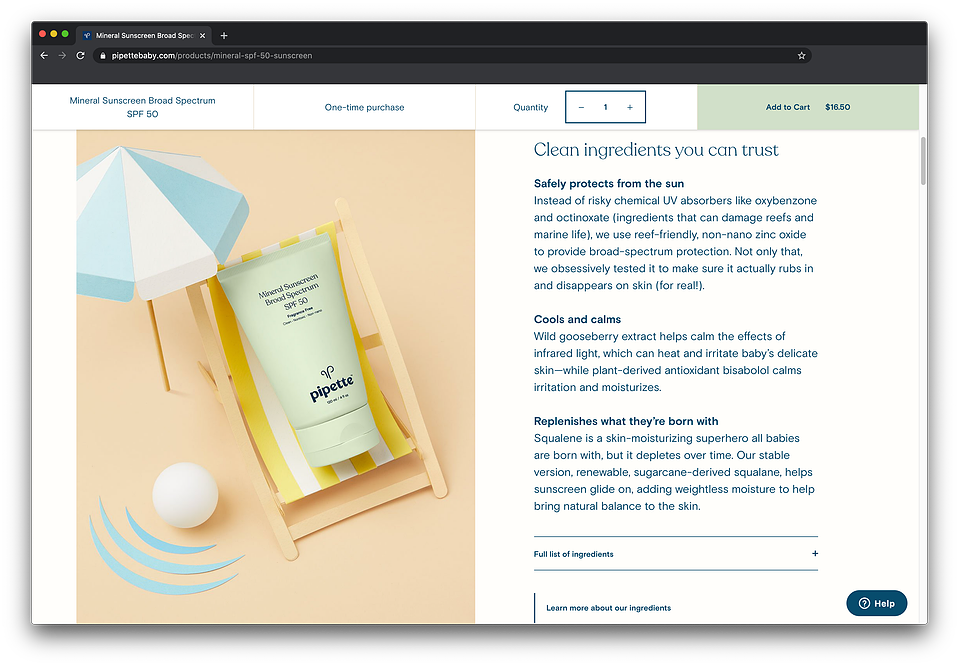Click the red close window button
Viewport: 959px width, 666px height.
tap(43, 34)
